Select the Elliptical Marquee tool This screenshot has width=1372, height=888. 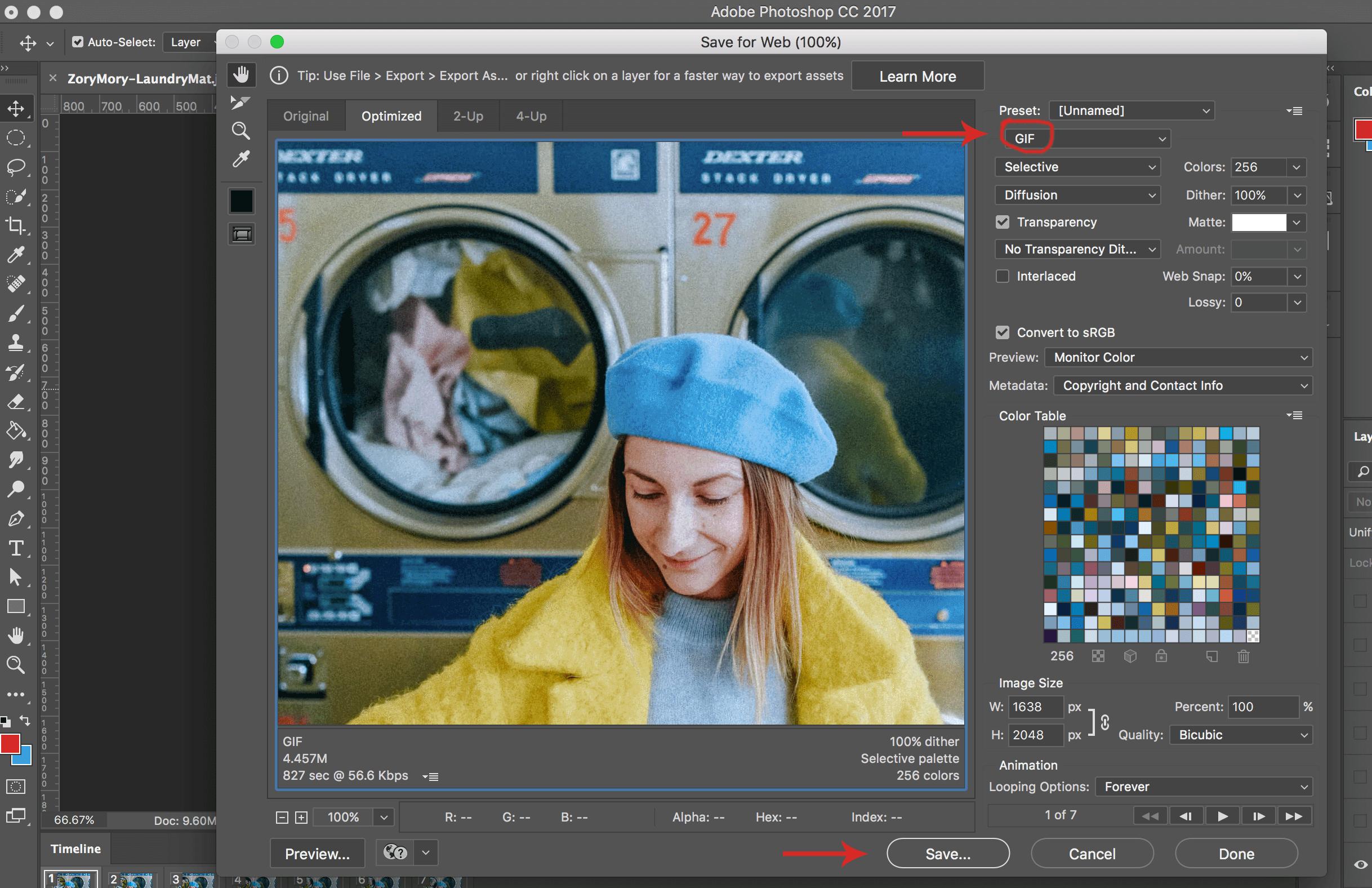click(x=16, y=137)
